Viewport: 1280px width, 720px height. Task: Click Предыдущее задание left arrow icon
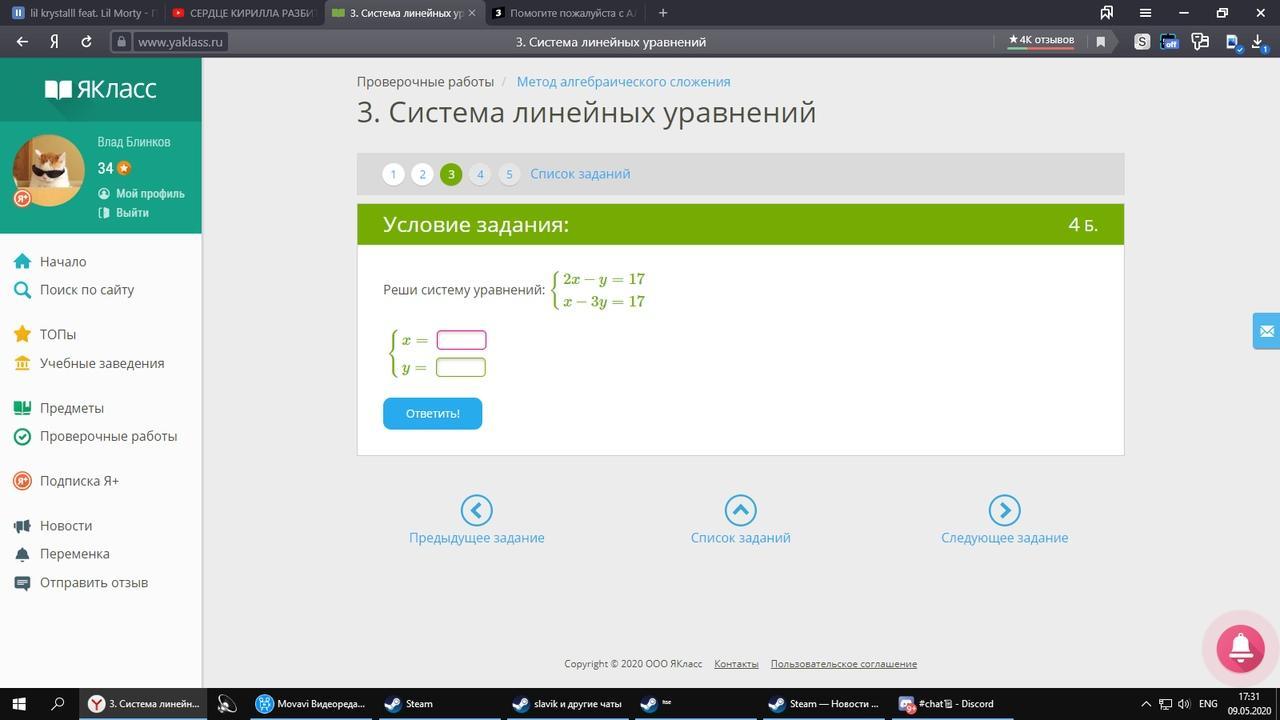(476, 510)
